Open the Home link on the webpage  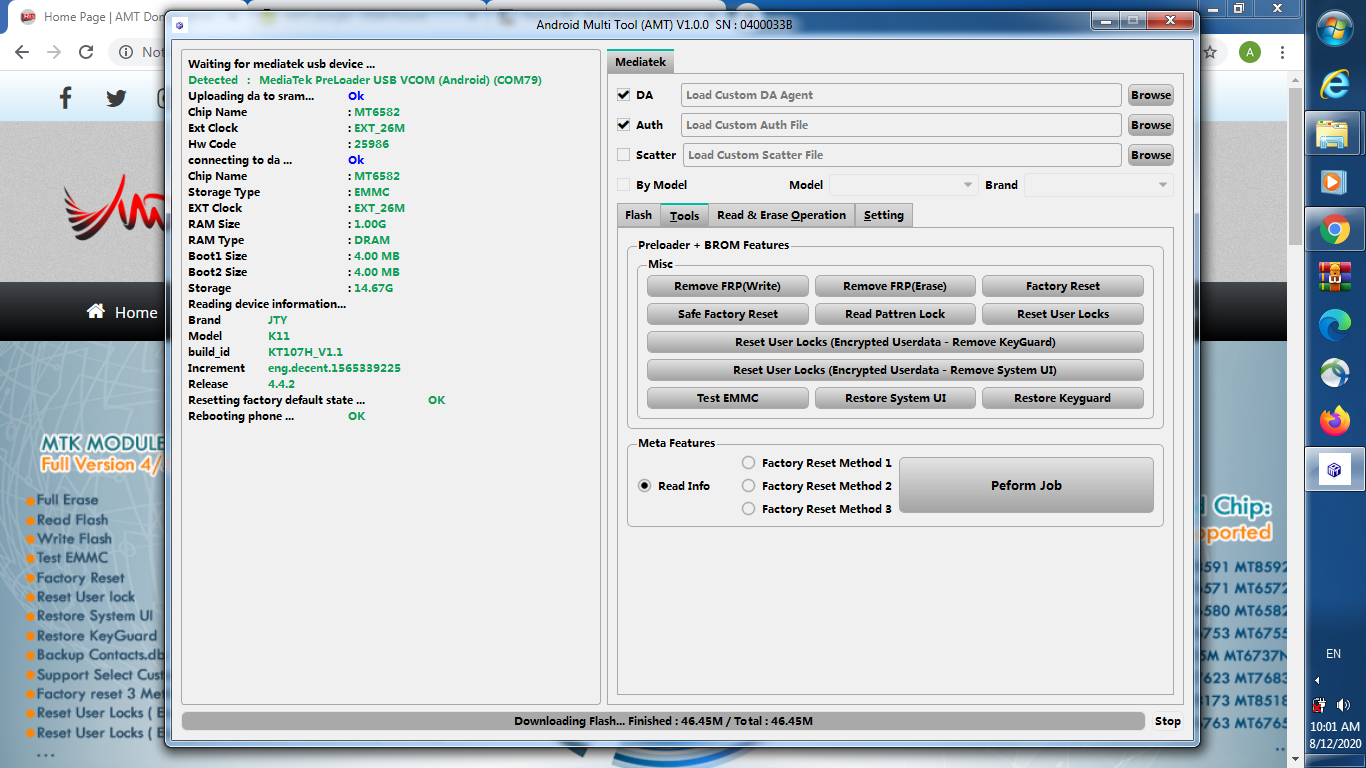click(122, 312)
